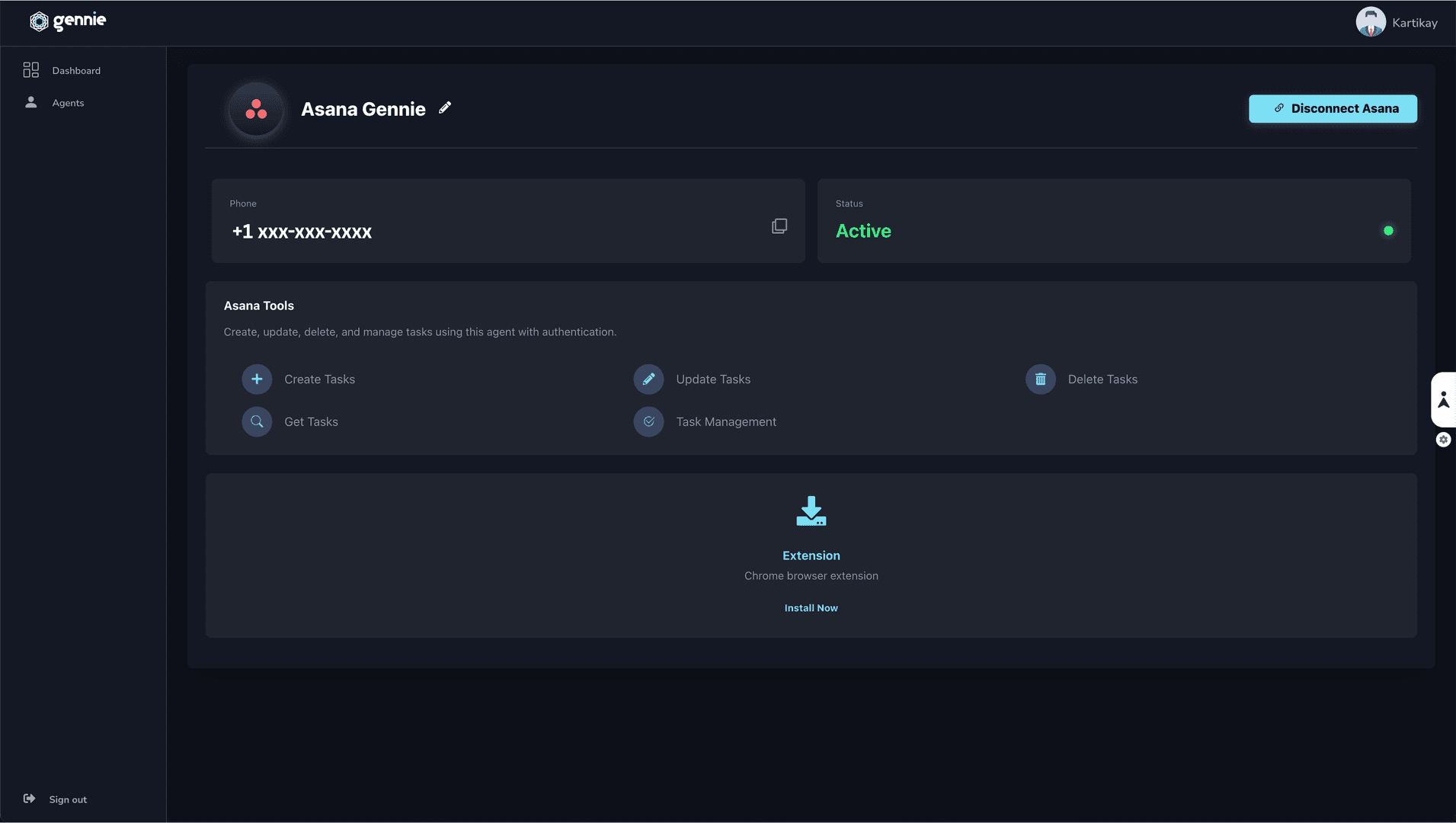
Task: Select the Get Tasks search icon
Action: pyautogui.click(x=257, y=421)
